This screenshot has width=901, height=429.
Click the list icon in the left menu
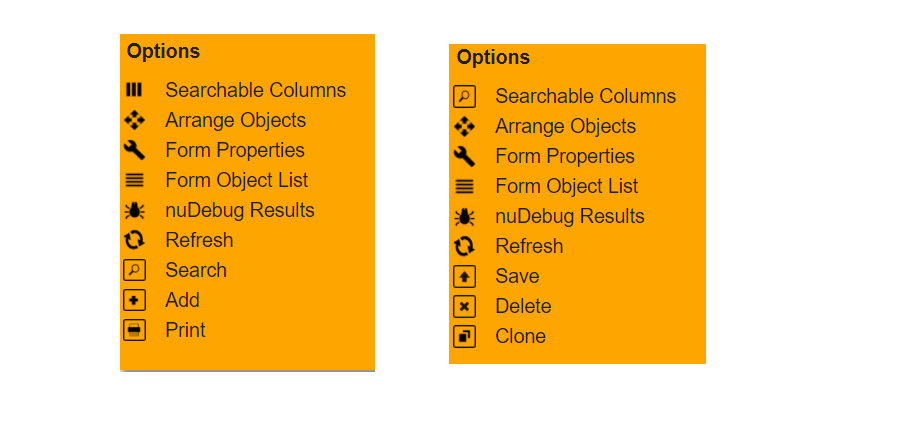click(134, 180)
